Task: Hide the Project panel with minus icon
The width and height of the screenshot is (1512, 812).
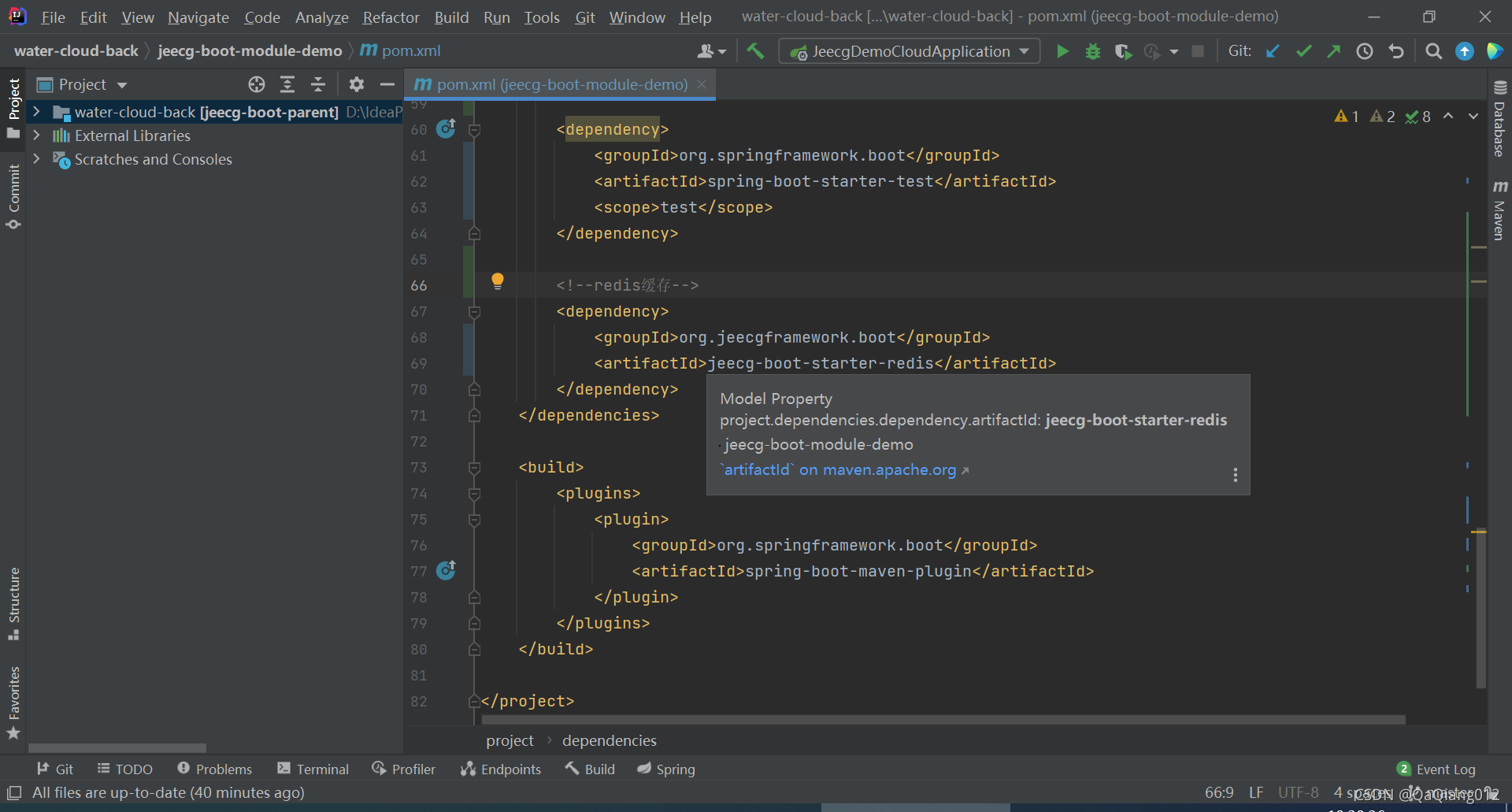Action: click(387, 84)
